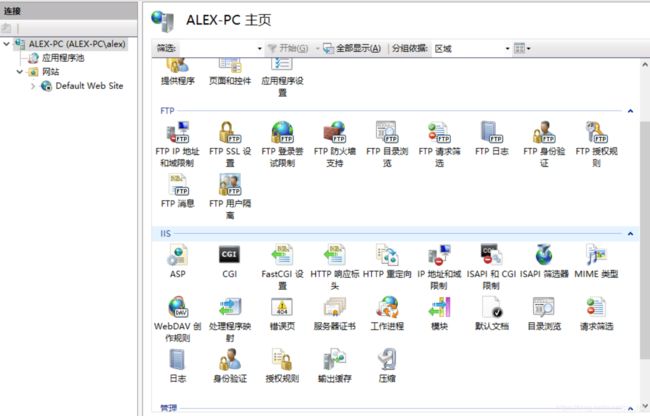This screenshot has height=416, width=650.
Task: Open FTP 授权规则 feature
Action: click(x=596, y=144)
